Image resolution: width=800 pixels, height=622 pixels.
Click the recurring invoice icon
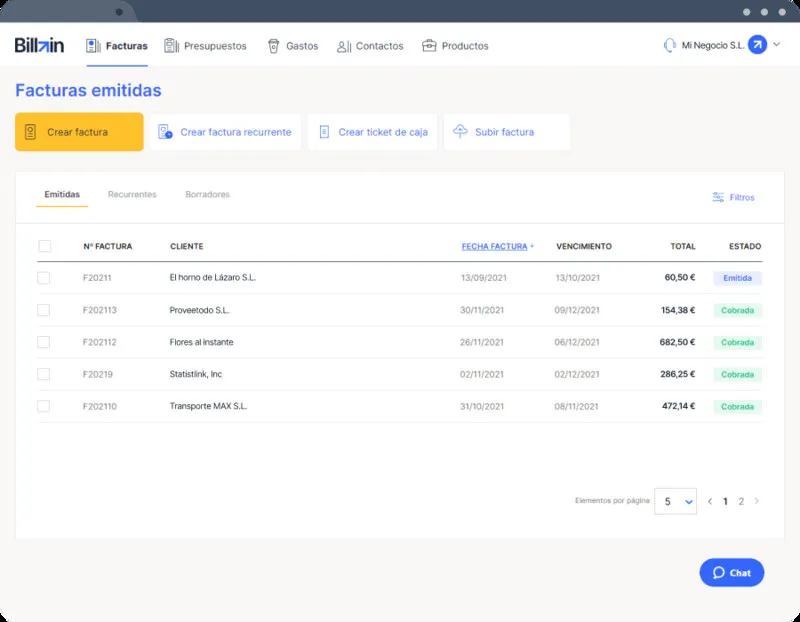tap(165, 132)
